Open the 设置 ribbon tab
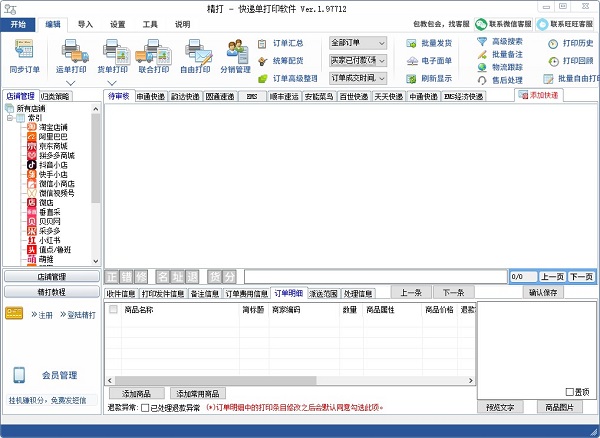Image resolution: width=600 pixels, height=438 pixels. coord(117,24)
